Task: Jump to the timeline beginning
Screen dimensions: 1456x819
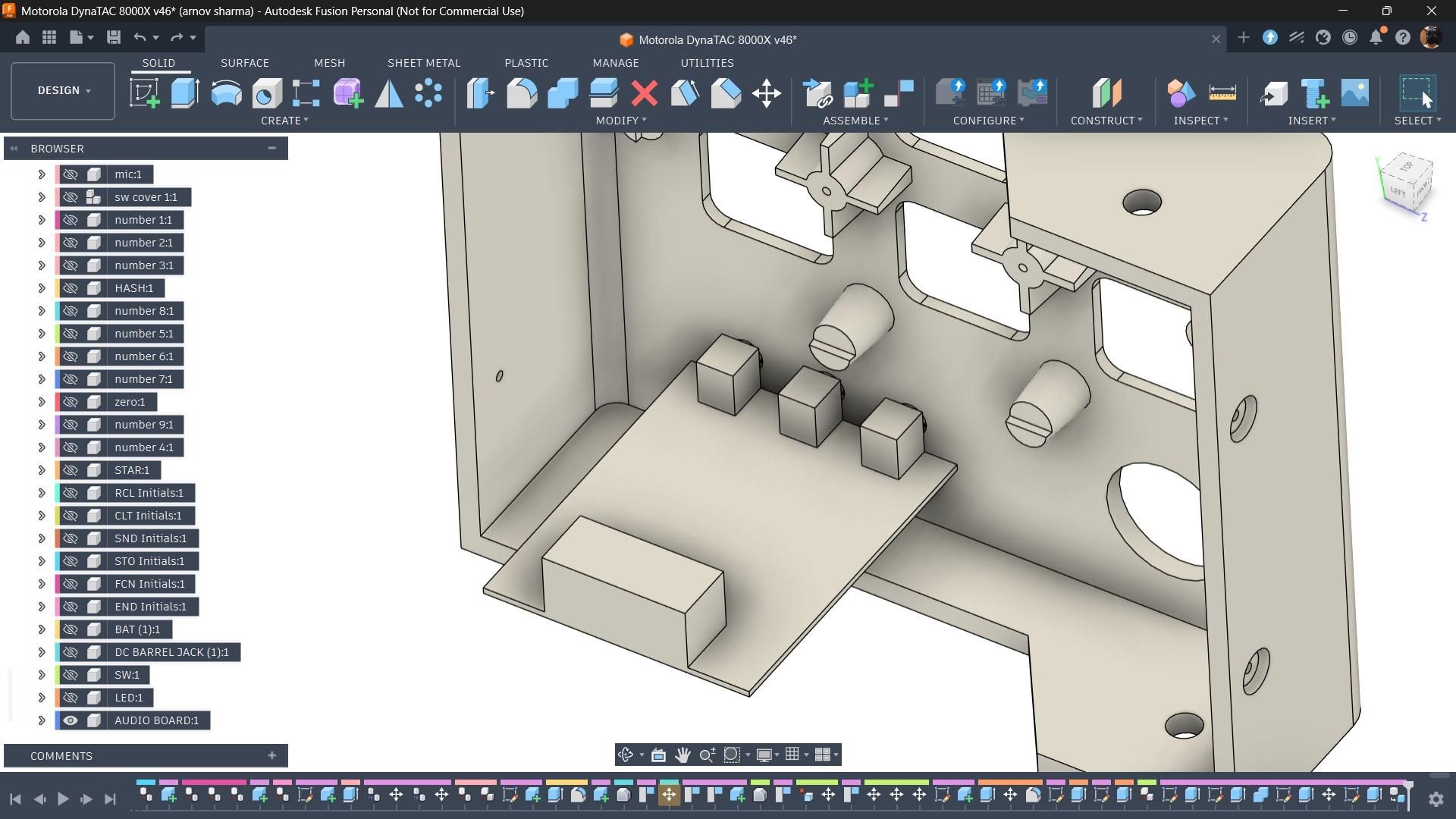Action: [x=15, y=799]
